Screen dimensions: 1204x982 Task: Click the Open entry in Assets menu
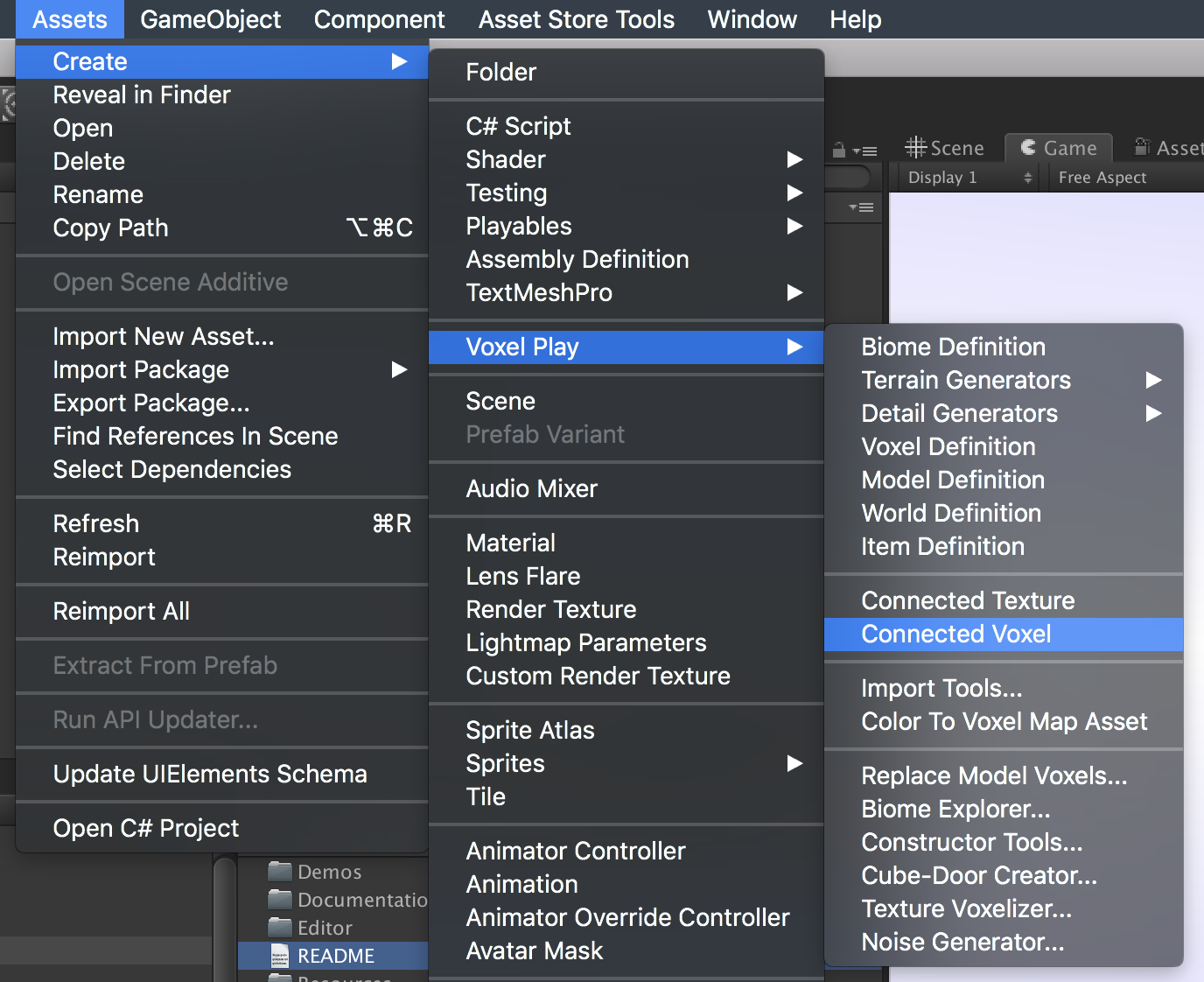(222, 128)
